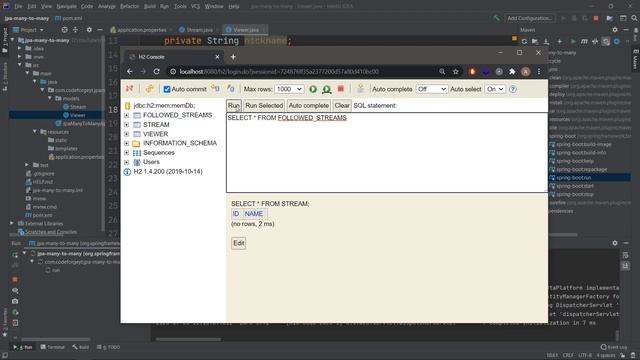This screenshot has width=640, height=360.
Task: Click Add Configuration in IntelliJ toolbar
Action: click(529, 18)
